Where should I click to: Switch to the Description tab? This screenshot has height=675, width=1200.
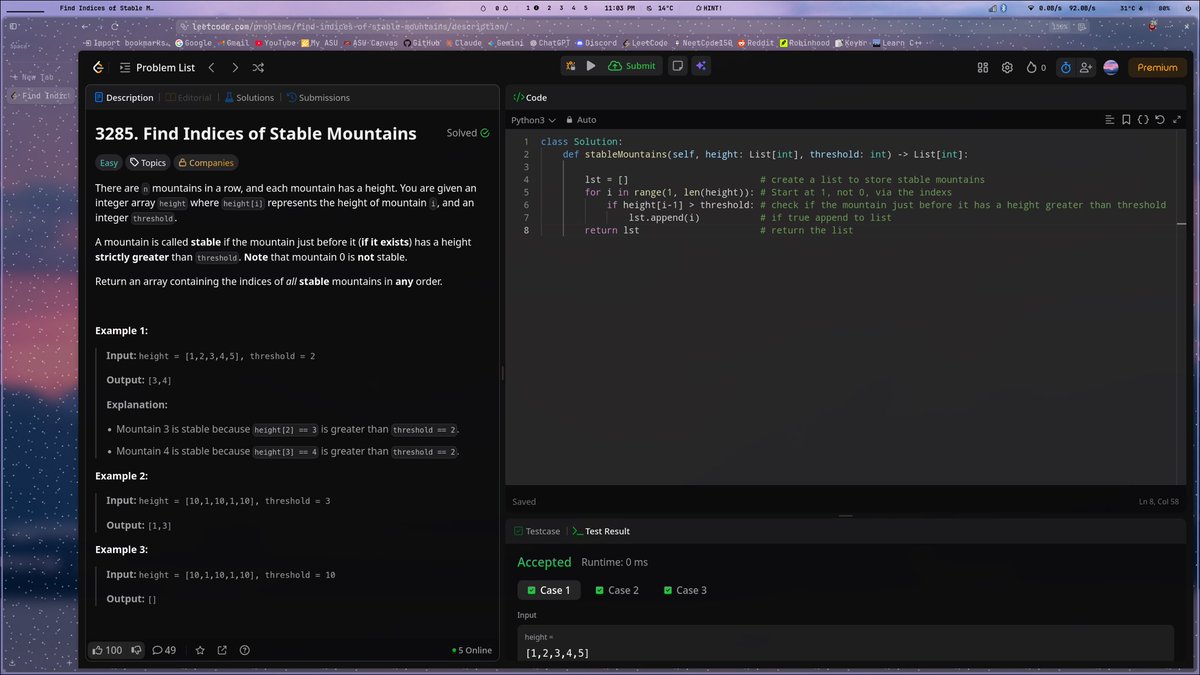124,97
